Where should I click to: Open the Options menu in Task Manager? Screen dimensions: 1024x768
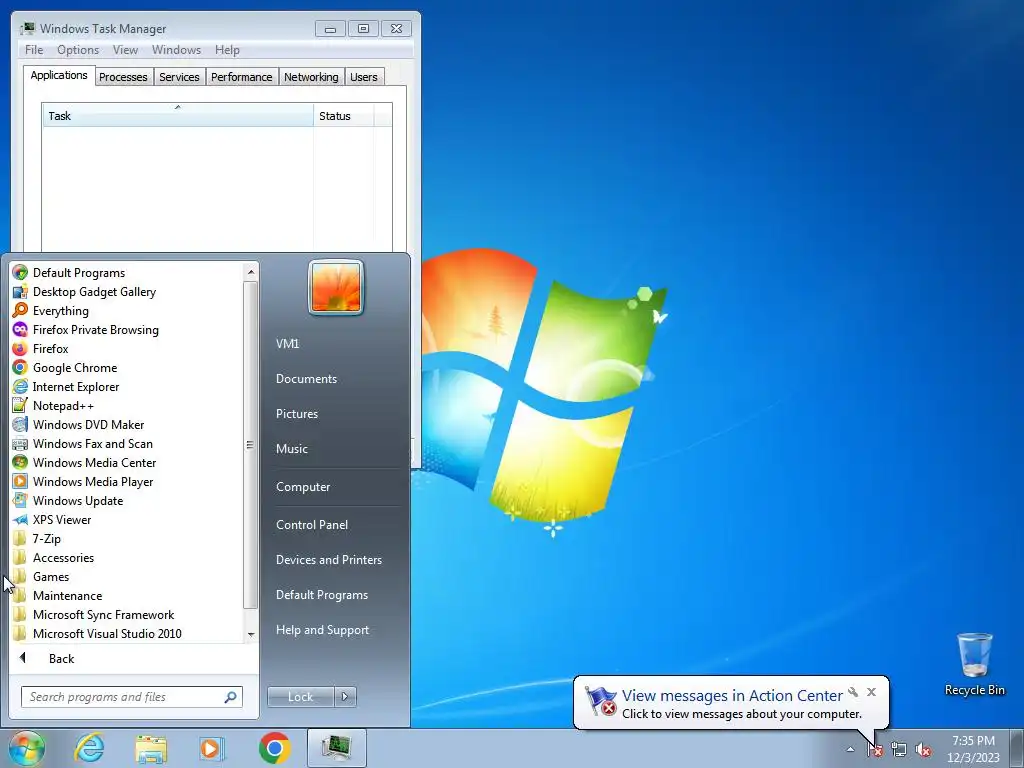pyautogui.click(x=78, y=50)
